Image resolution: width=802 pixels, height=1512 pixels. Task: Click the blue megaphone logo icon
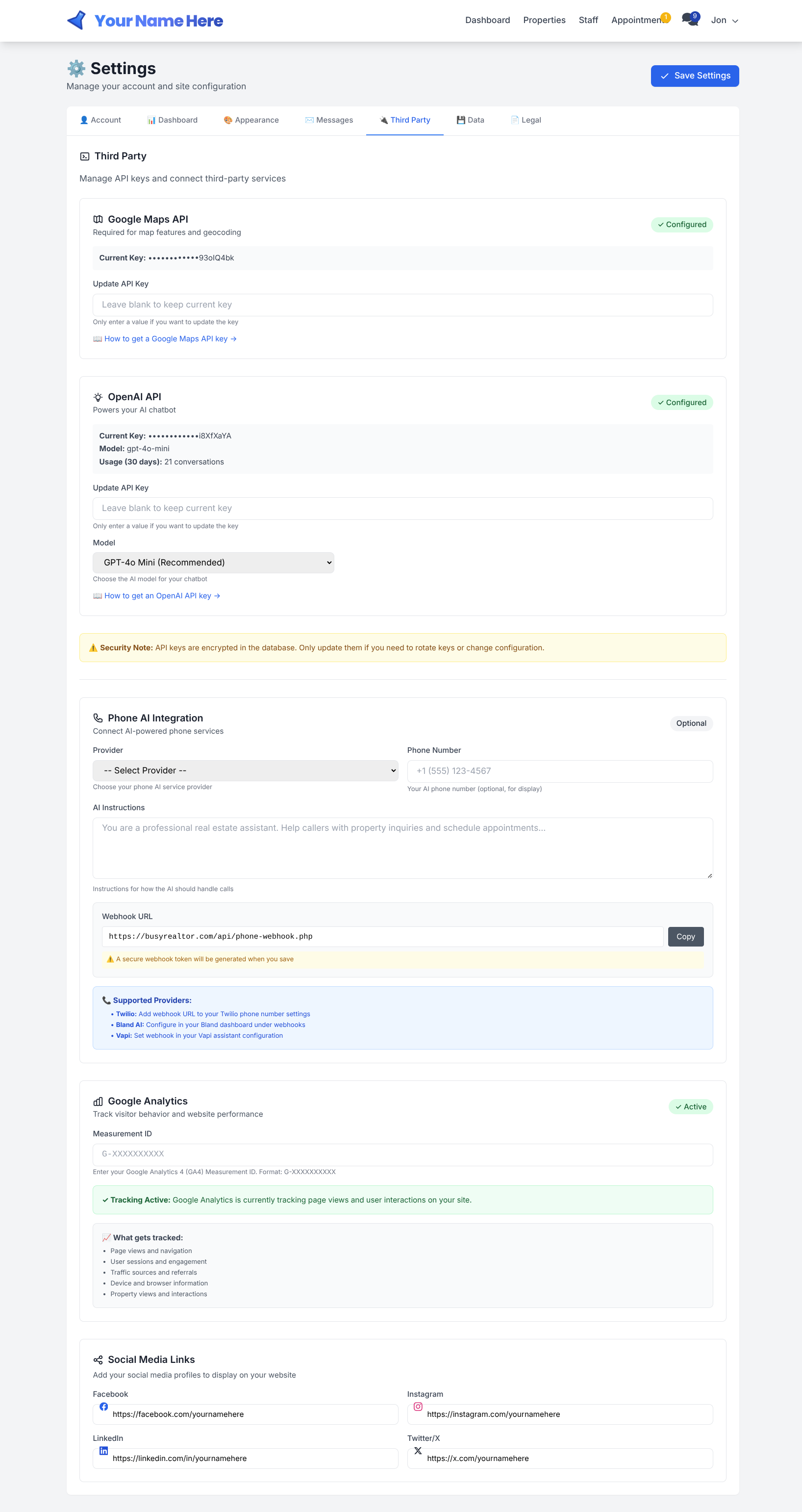point(75,19)
